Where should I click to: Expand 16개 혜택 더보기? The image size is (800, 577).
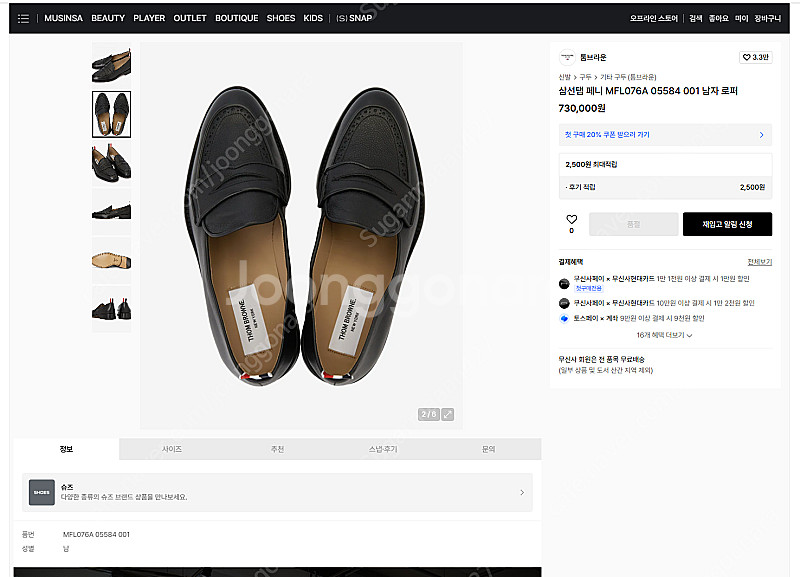tap(664, 335)
